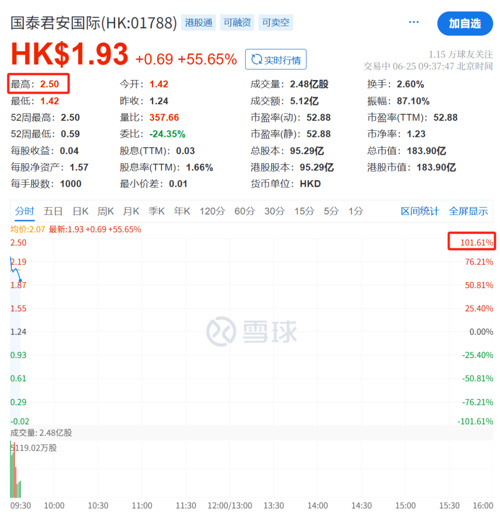This screenshot has width=500, height=519.
Task: Open the 周K chart tab
Action: pos(106,211)
